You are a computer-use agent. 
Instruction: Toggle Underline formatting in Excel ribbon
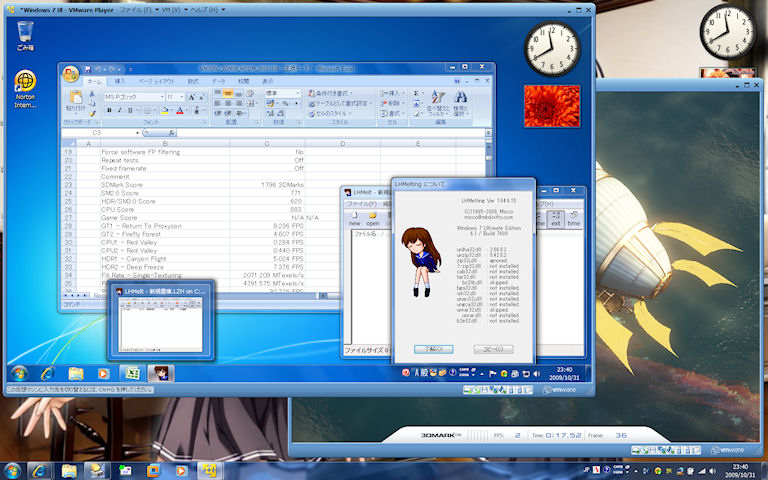[130, 111]
